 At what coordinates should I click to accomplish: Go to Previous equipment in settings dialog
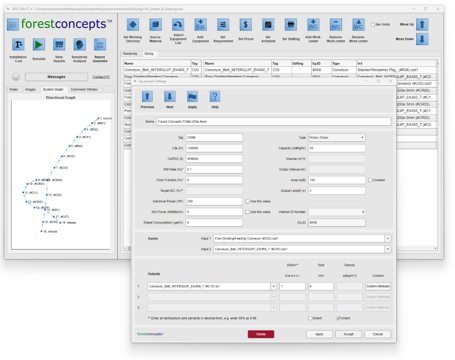click(147, 97)
